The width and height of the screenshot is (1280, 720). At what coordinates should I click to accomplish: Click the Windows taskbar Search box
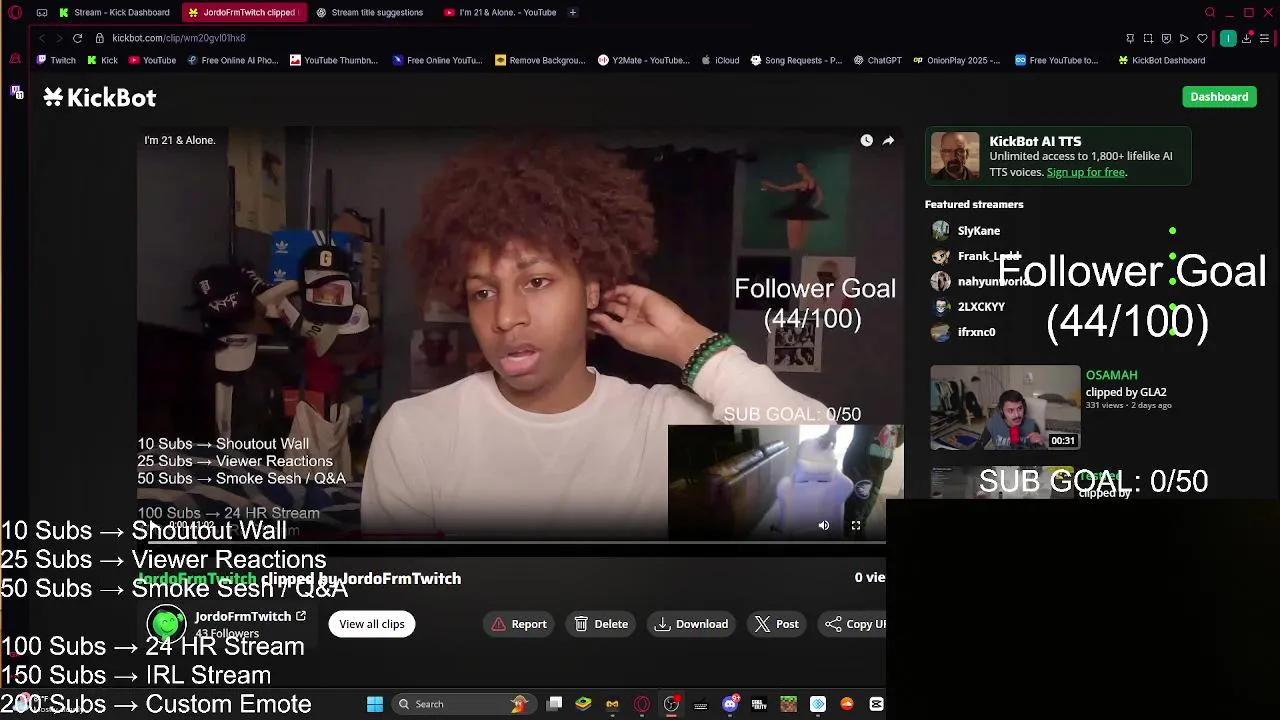[462, 704]
